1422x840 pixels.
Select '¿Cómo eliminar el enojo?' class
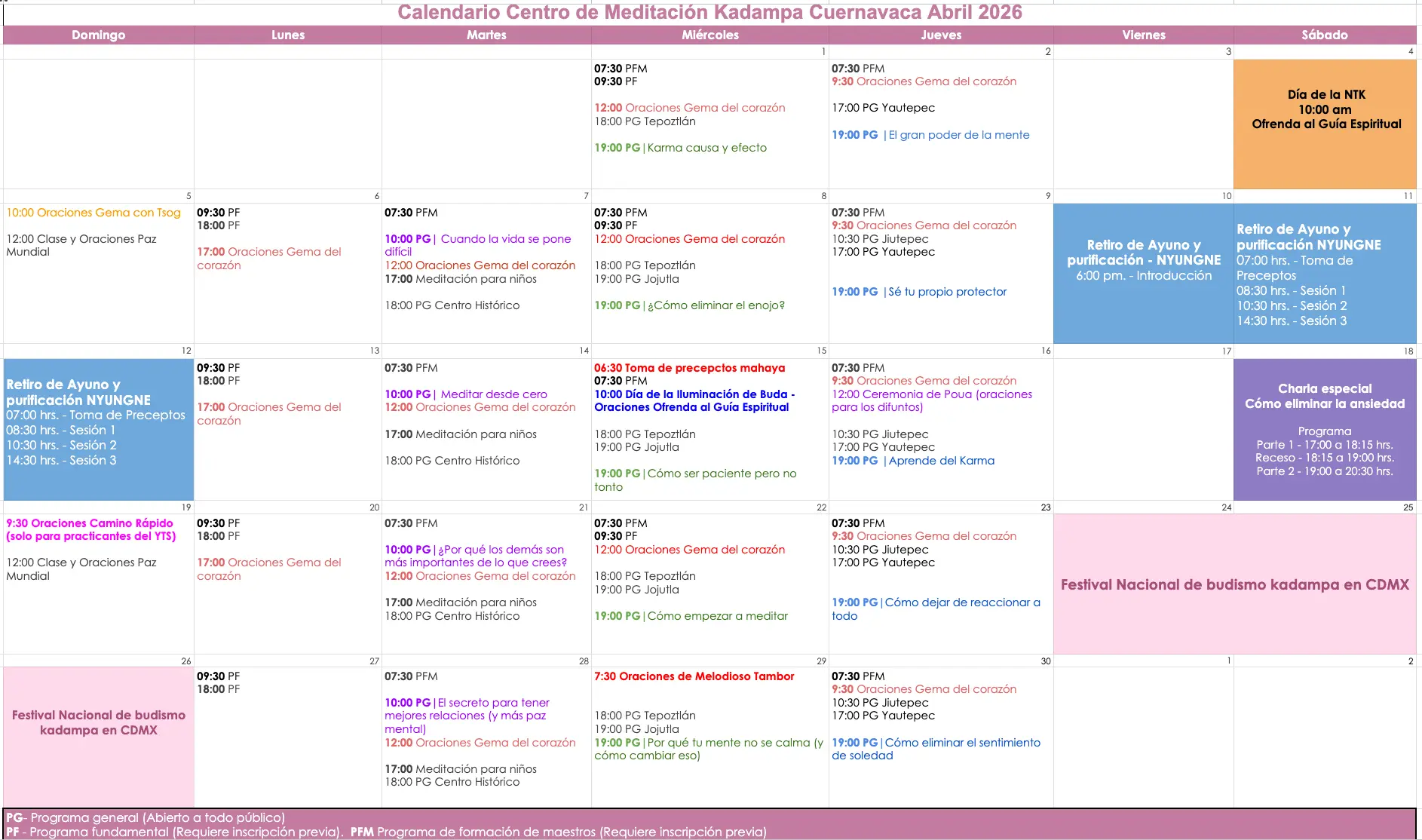point(715,305)
